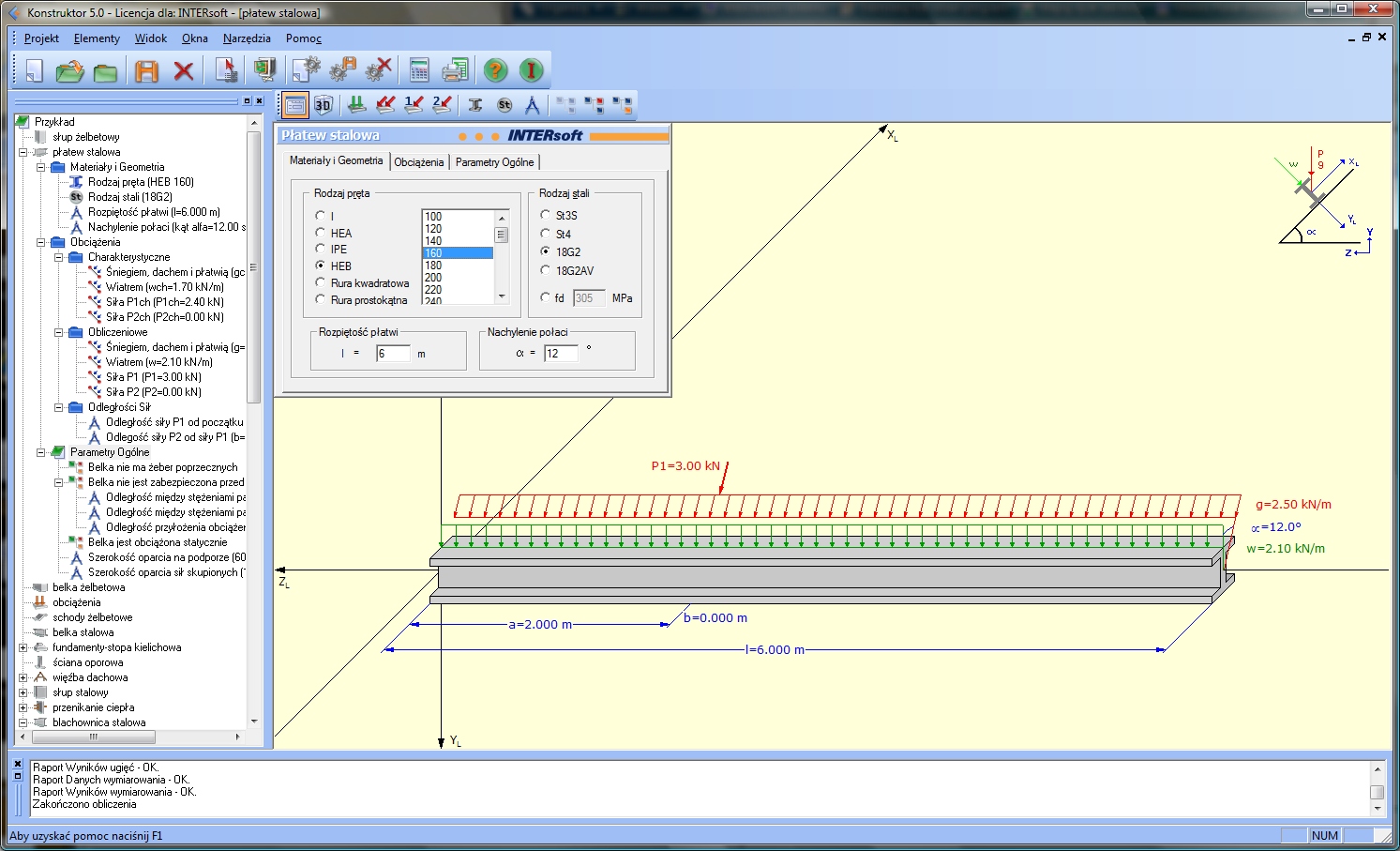The width and height of the screenshot is (1400, 851).
Task: Click the gear with floppy disk icon
Action: [x=342, y=70]
